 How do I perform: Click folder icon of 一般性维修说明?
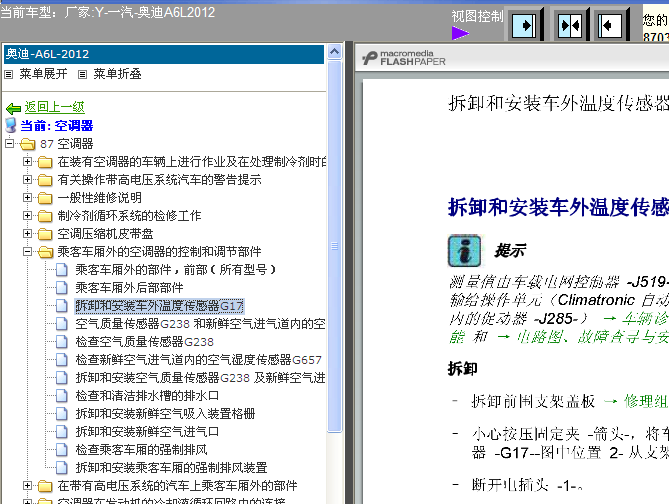(45, 198)
